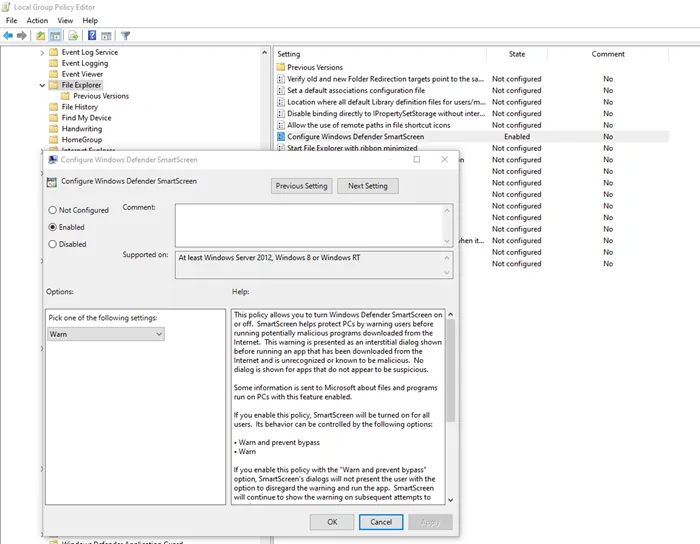
Task: Click the Event Viewer folder icon
Action: (x=54, y=74)
